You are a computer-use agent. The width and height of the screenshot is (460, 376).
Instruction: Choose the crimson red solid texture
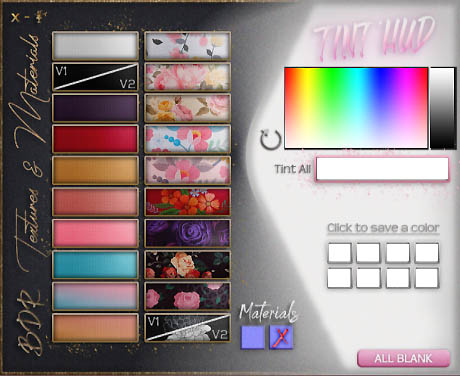click(95, 139)
